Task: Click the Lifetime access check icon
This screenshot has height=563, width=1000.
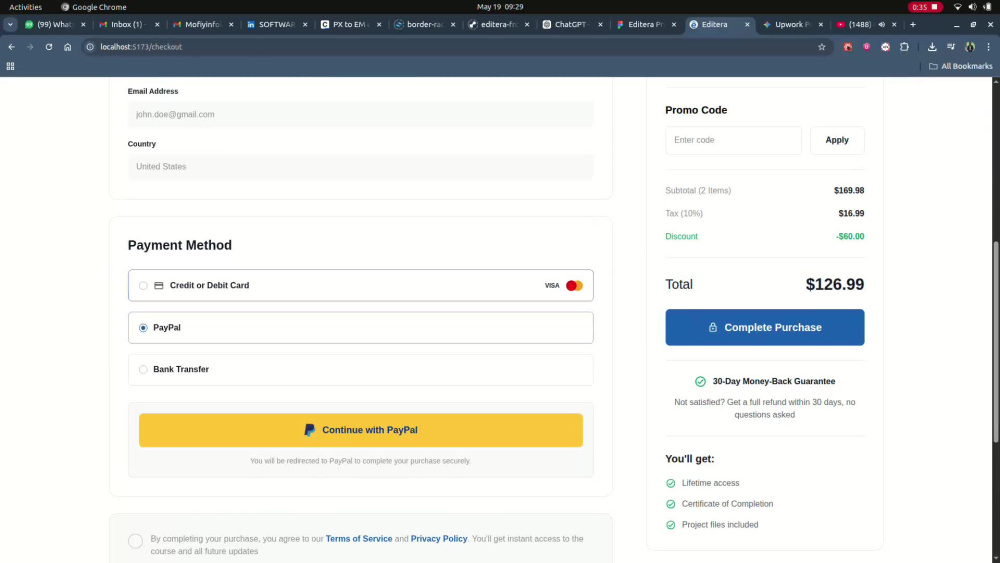Action: click(670, 483)
